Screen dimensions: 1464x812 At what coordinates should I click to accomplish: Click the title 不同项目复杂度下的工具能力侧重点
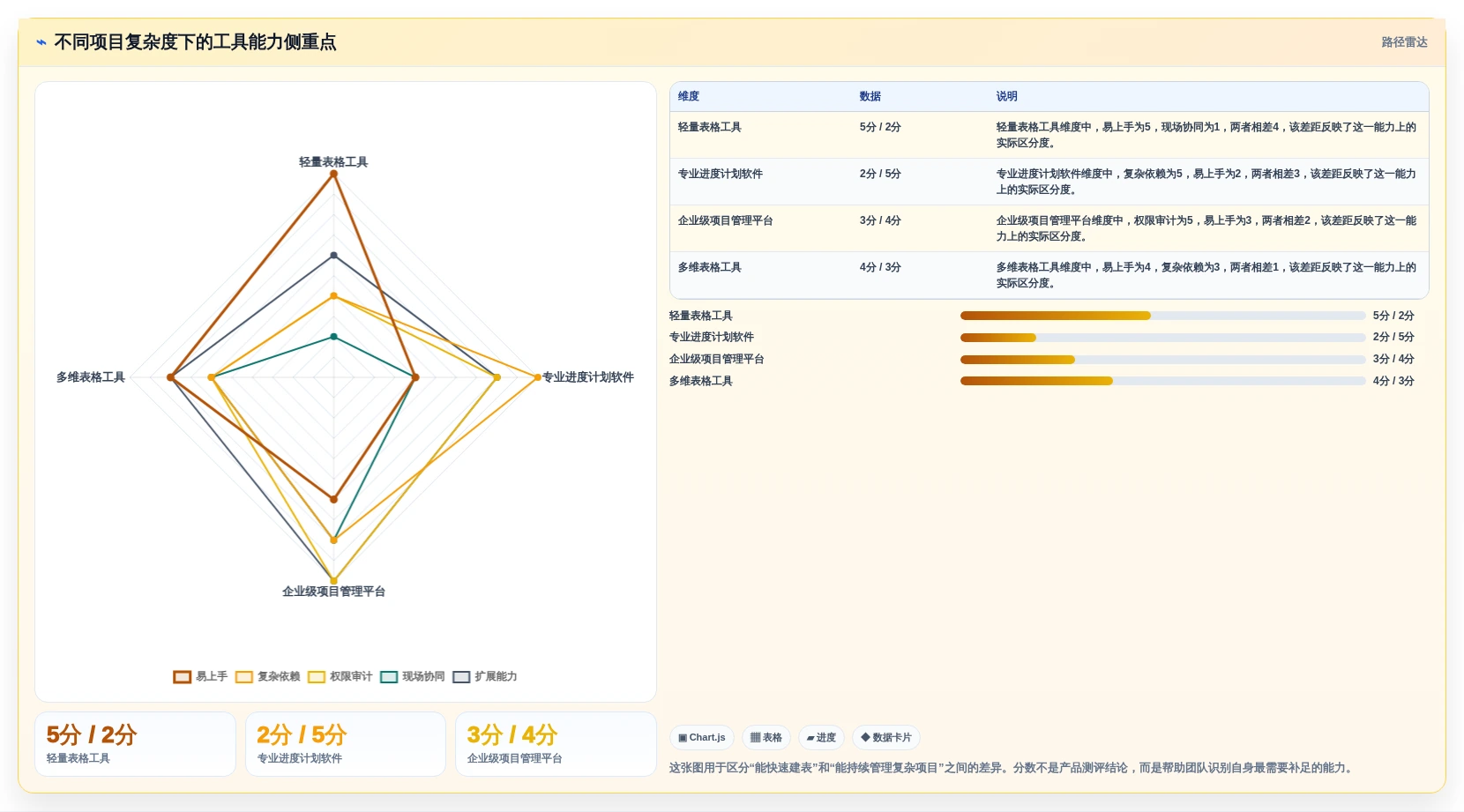click(195, 42)
